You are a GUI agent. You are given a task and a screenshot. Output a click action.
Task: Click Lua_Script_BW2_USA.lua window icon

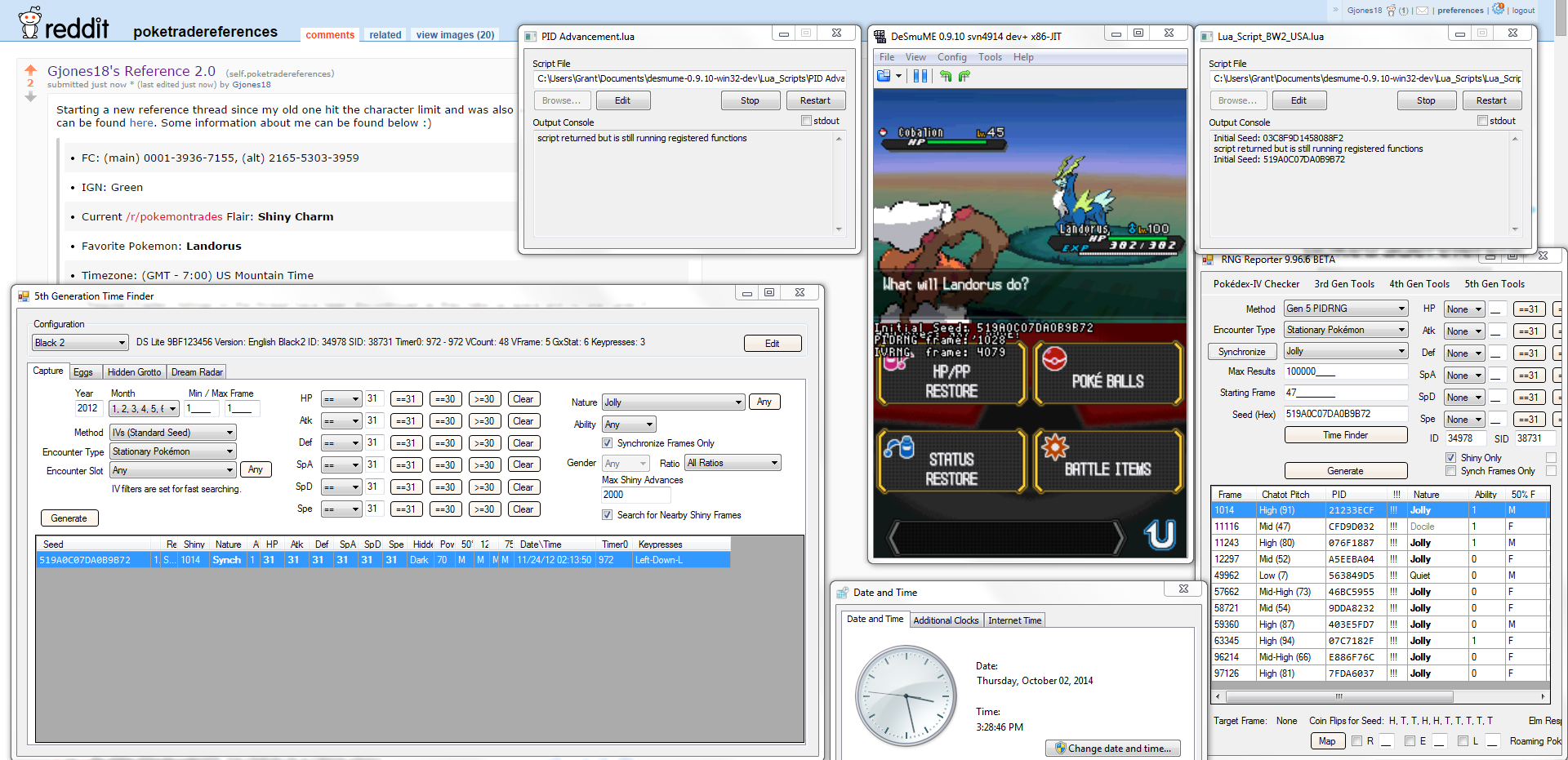click(1206, 36)
